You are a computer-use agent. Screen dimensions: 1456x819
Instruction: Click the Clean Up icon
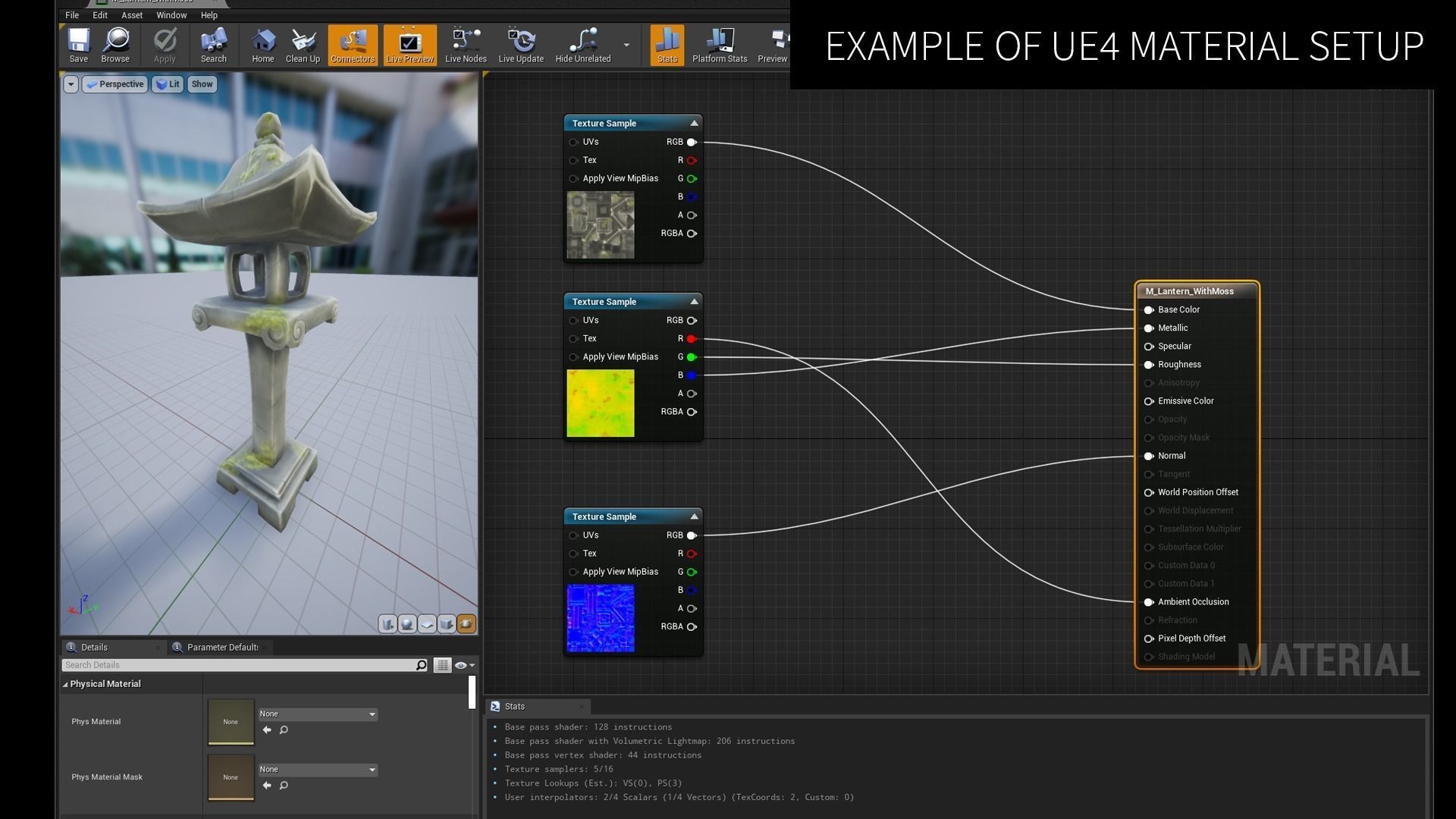click(x=303, y=45)
